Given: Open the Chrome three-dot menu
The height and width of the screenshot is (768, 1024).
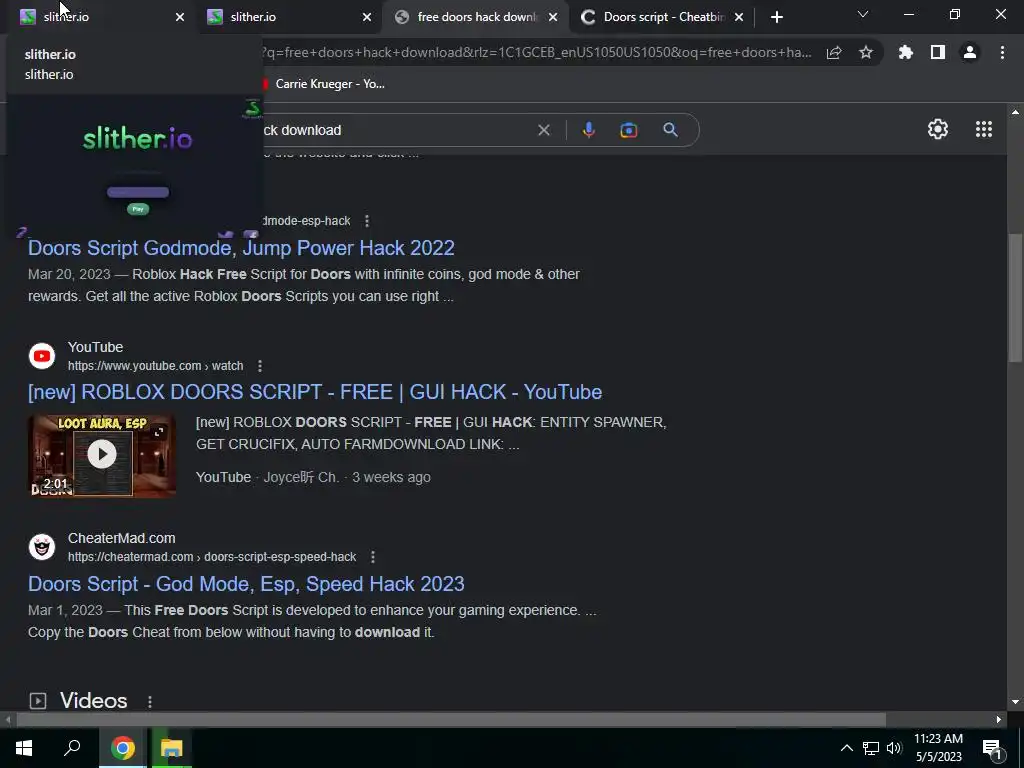Looking at the screenshot, I should [1002, 53].
